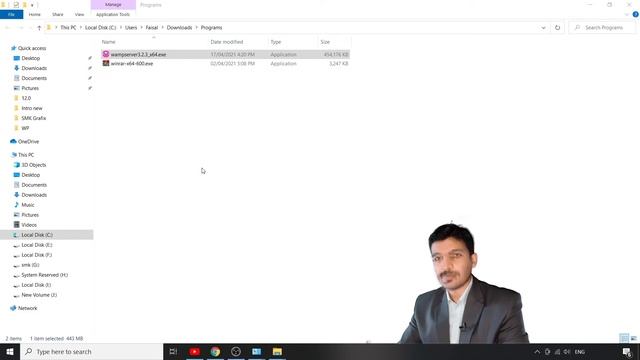This screenshot has width=640, height=360.
Task: Refresh the Programs folder view
Action: pos(557,28)
